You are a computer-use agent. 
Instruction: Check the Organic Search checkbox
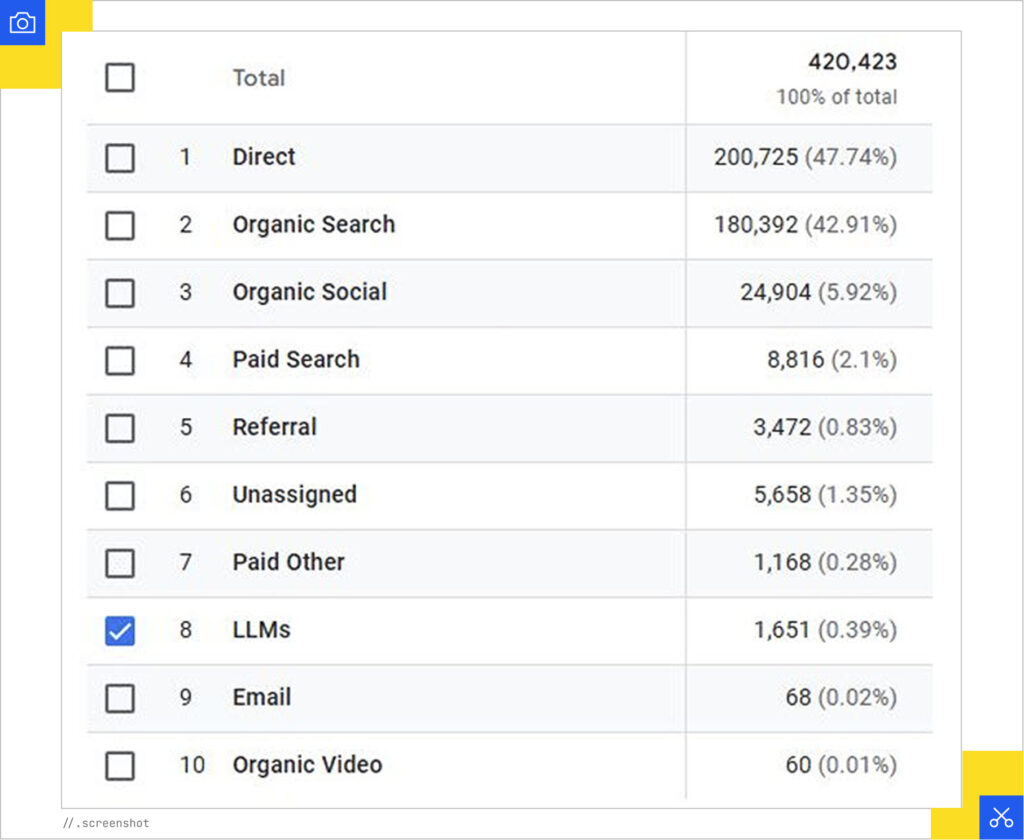[120, 225]
